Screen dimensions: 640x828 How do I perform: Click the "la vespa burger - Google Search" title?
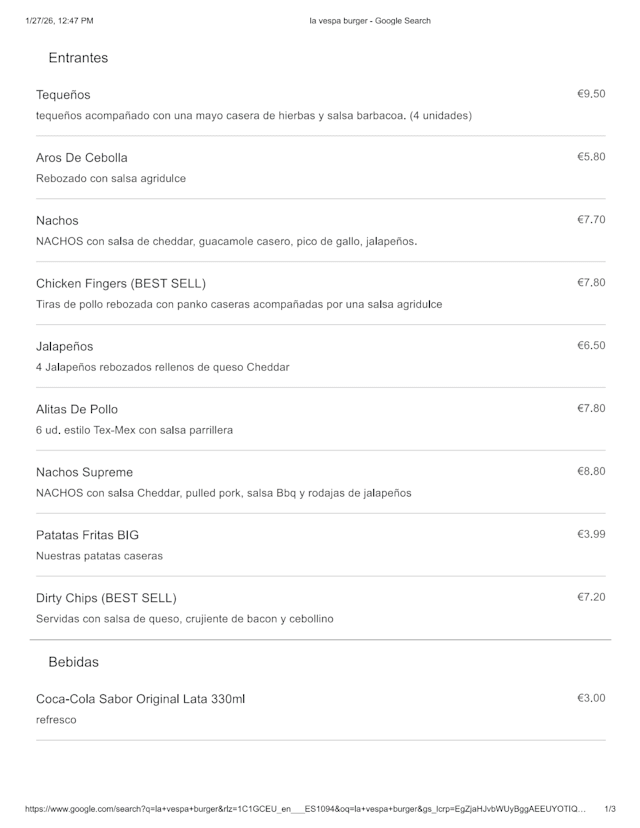pyautogui.click(x=370, y=20)
